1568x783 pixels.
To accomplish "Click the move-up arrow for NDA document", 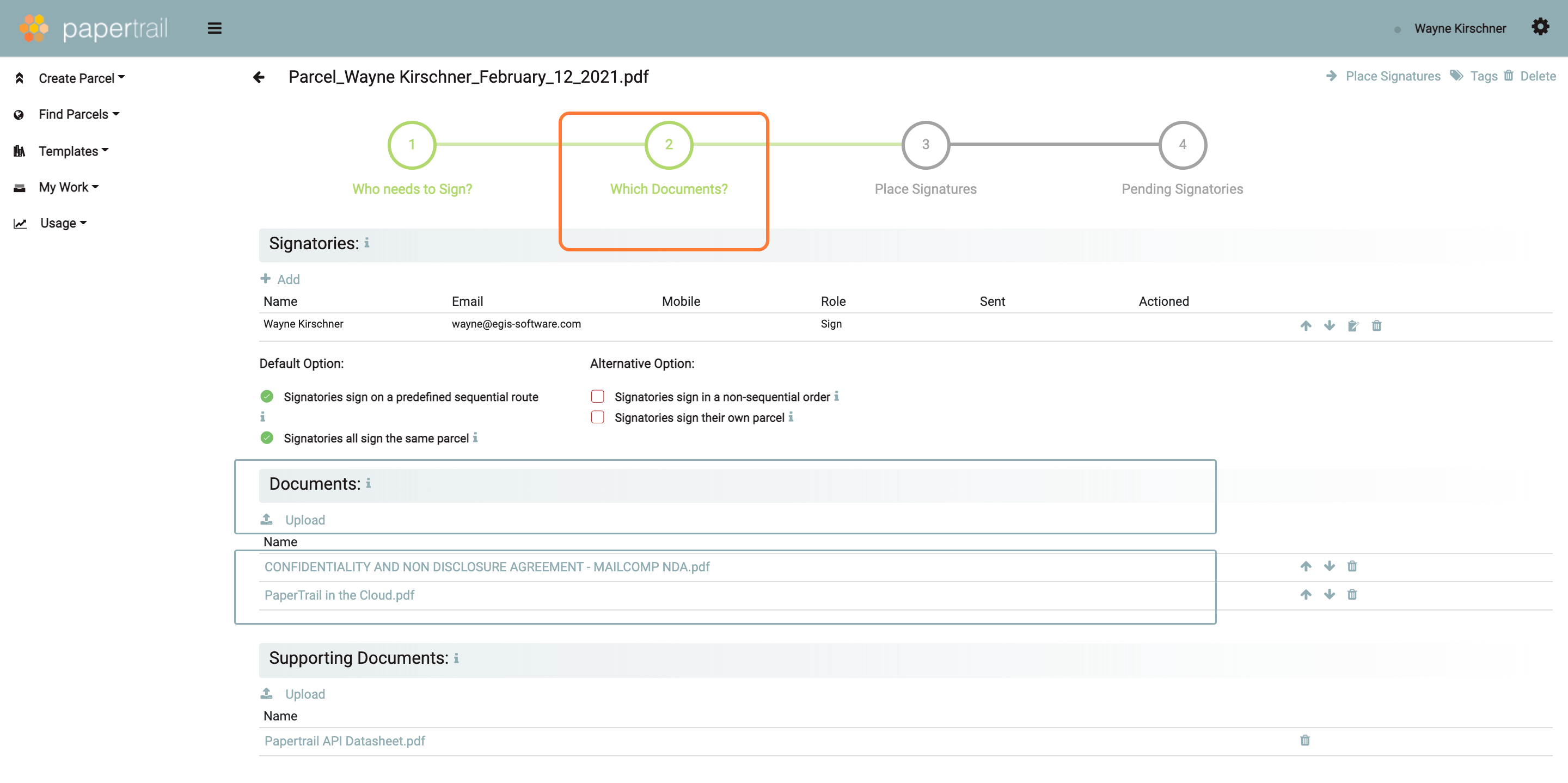I will [1306, 566].
